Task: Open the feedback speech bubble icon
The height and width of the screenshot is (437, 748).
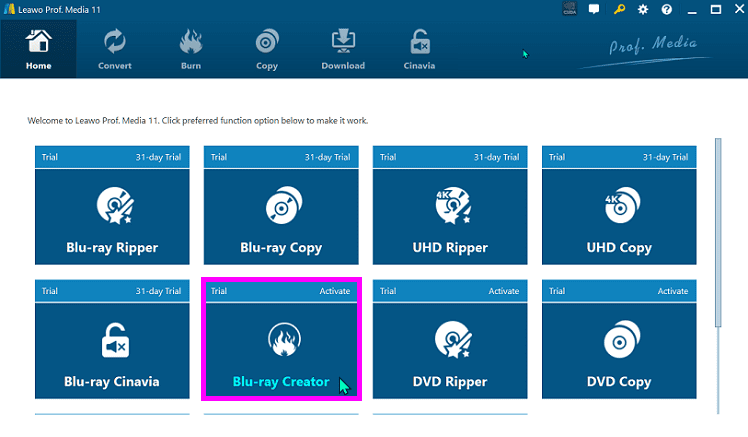Action: tap(594, 9)
